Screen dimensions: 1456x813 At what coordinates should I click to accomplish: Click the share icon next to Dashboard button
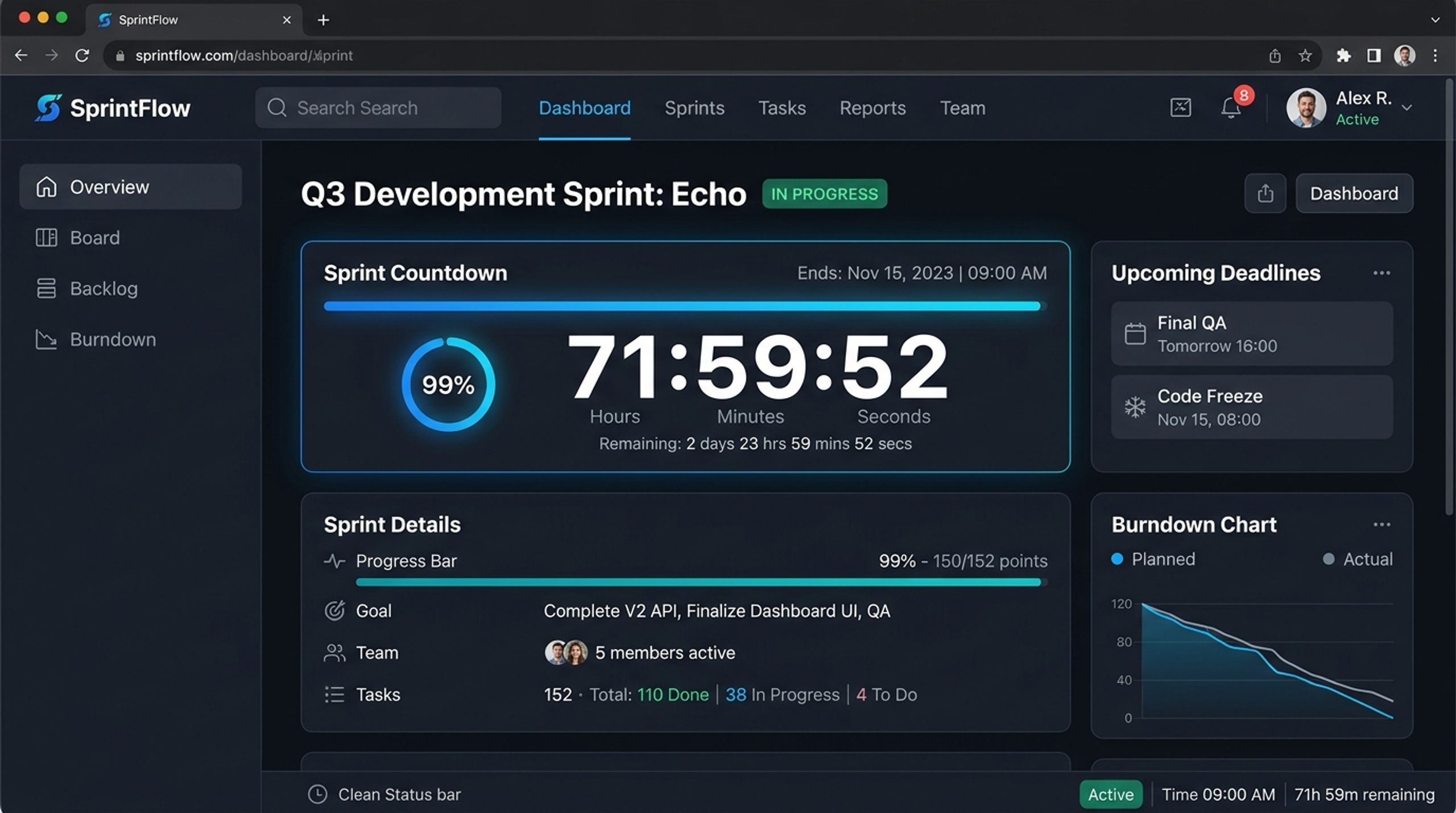click(x=1265, y=193)
